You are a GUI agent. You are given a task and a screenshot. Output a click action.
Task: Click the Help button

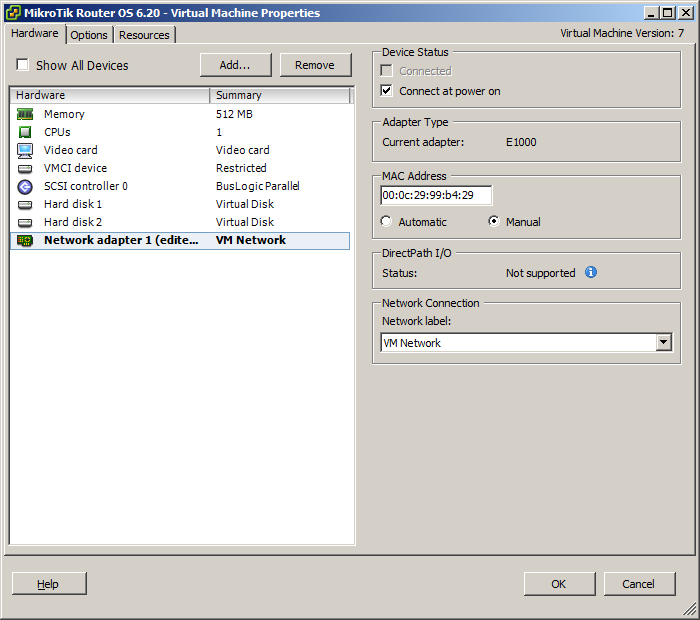[49, 584]
